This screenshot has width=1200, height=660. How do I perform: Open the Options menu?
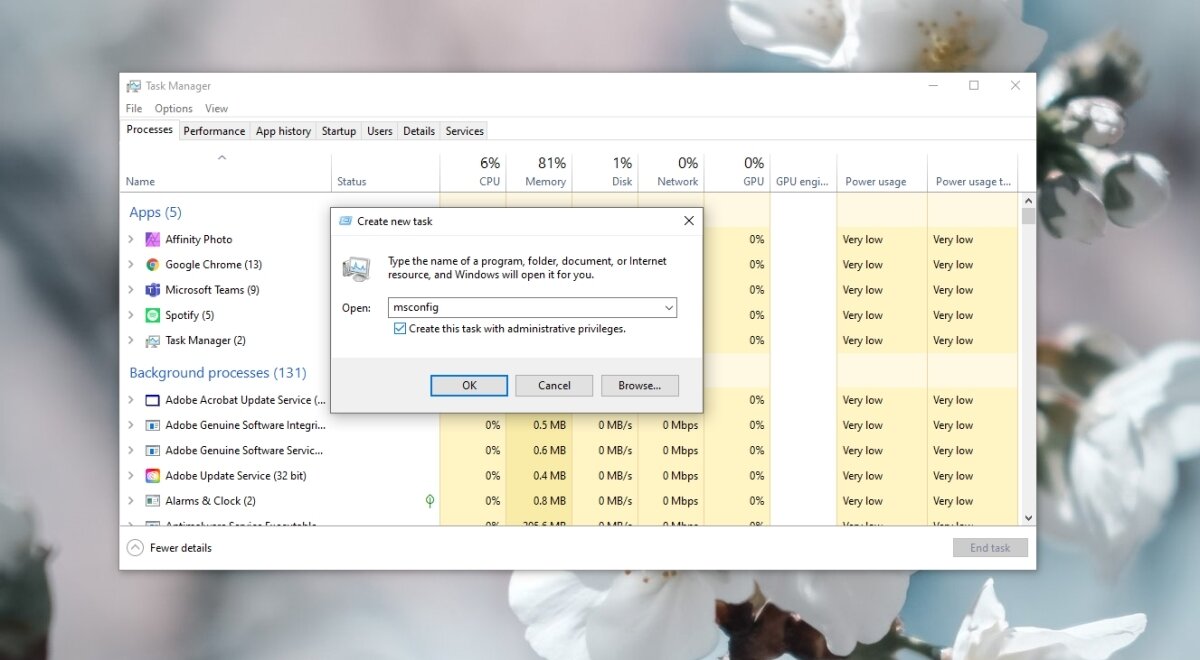pyautogui.click(x=172, y=108)
